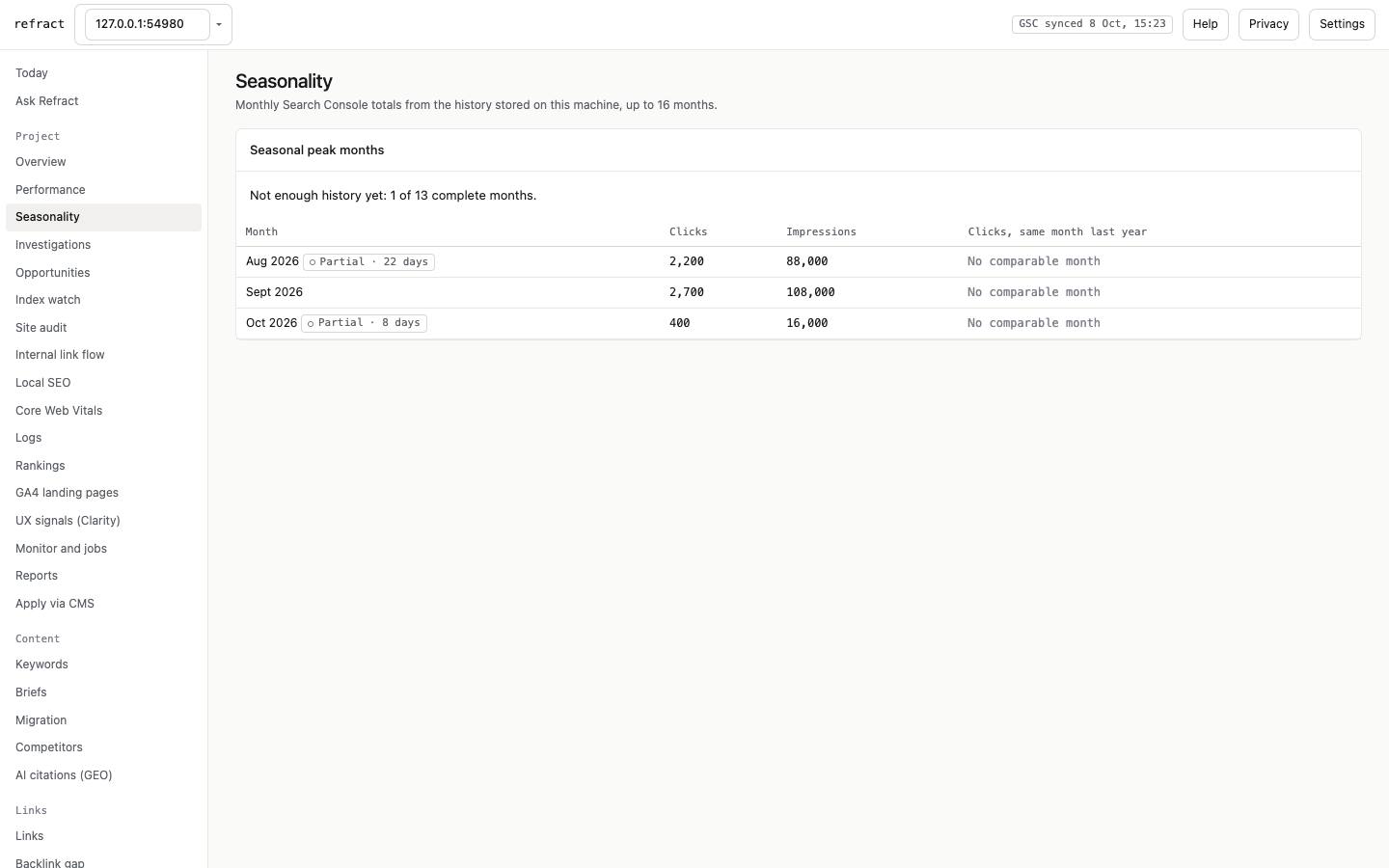Open Logs page
This screenshot has height=868, width=1389.
pyautogui.click(x=103, y=438)
